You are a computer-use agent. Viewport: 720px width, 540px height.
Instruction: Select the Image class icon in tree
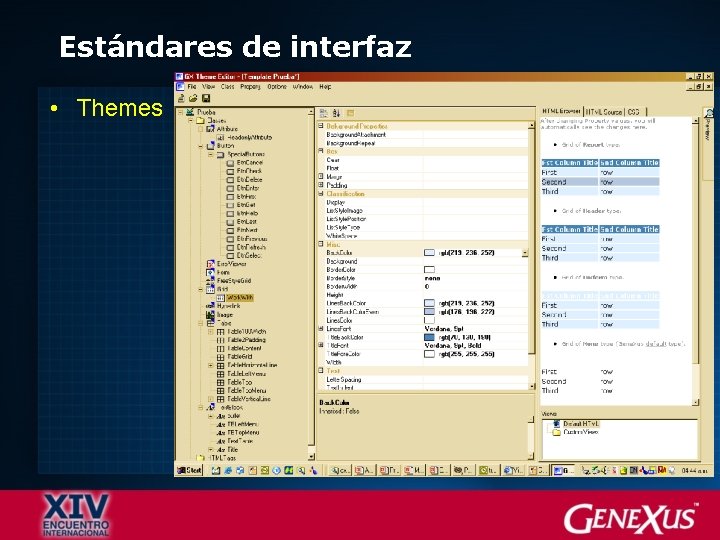tap(210, 315)
